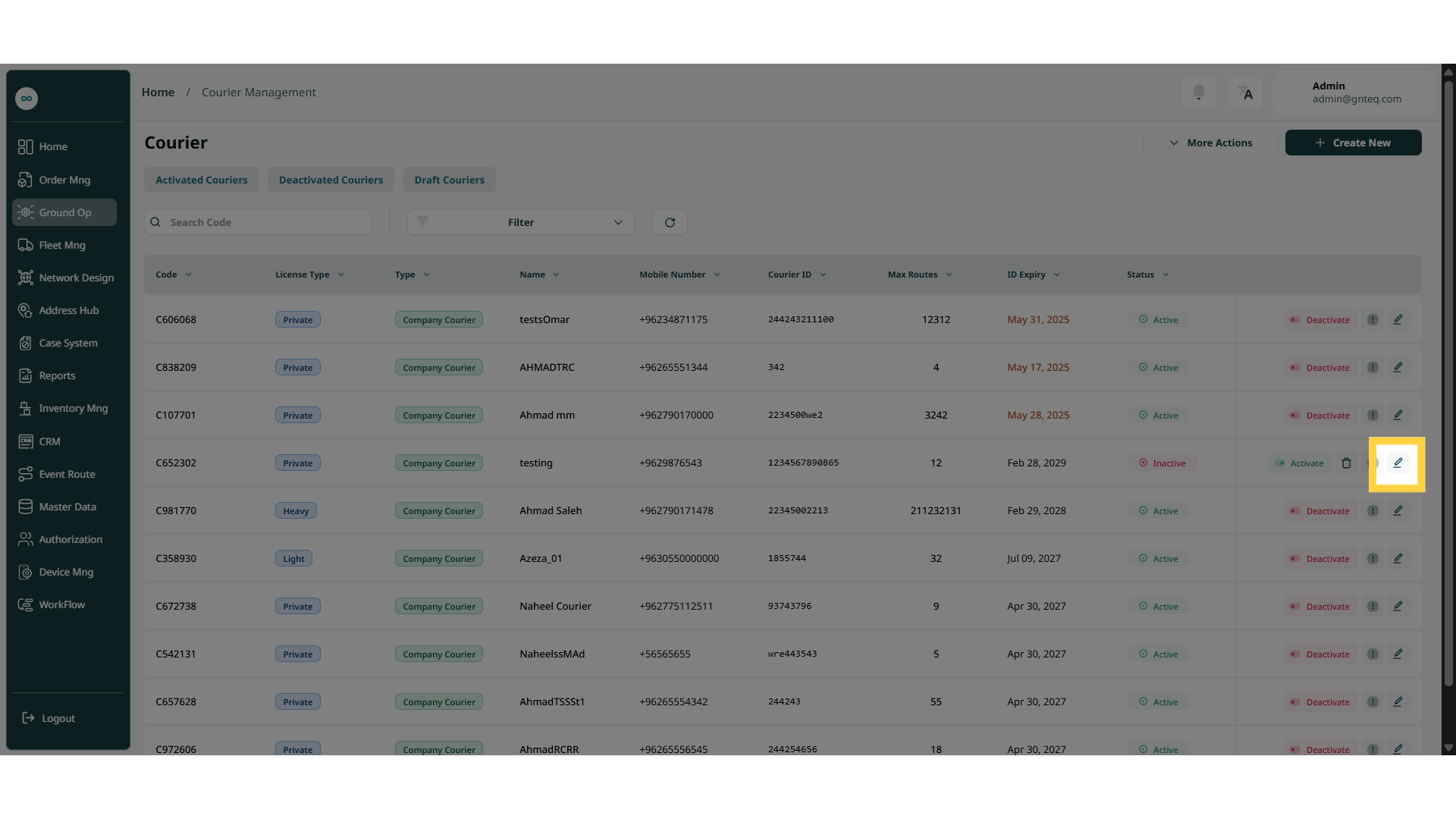Sort by Status column header
This screenshot has width=1456, height=819.
pyautogui.click(x=1147, y=275)
